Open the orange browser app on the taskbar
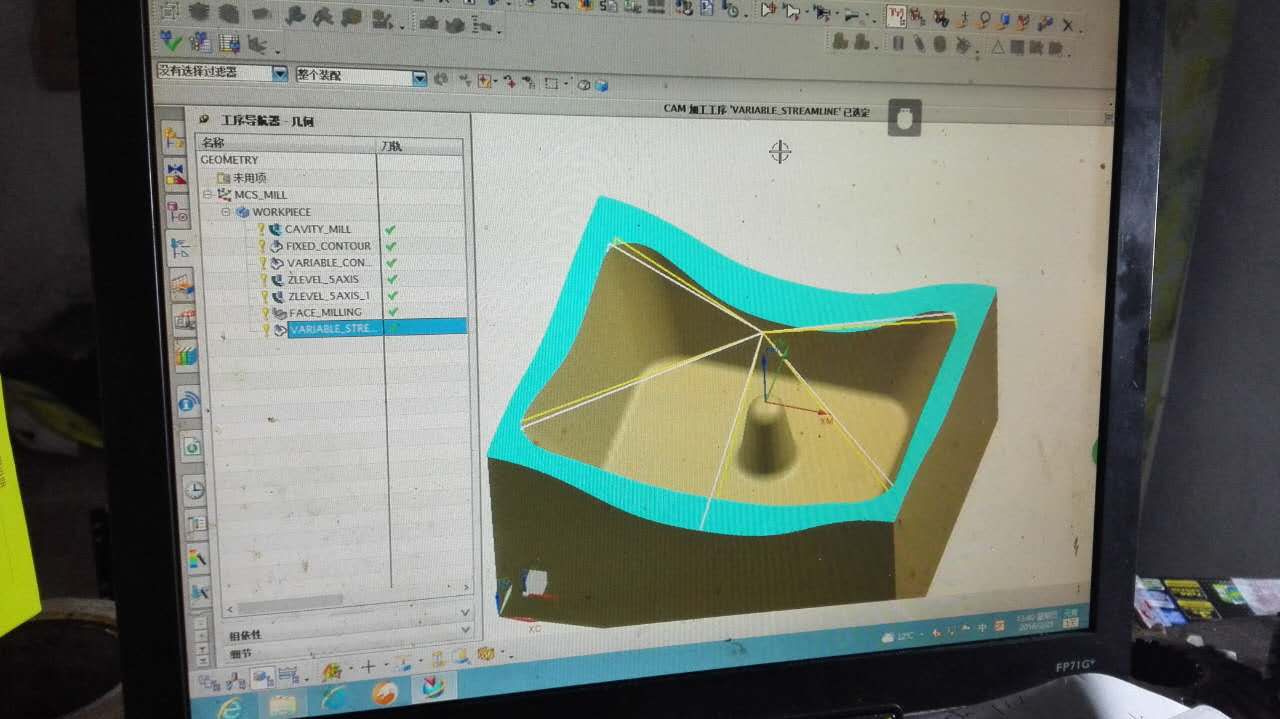Image resolution: width=1280 pixels, height=719 pixels. pyautogui.click(x=384, y=693)
